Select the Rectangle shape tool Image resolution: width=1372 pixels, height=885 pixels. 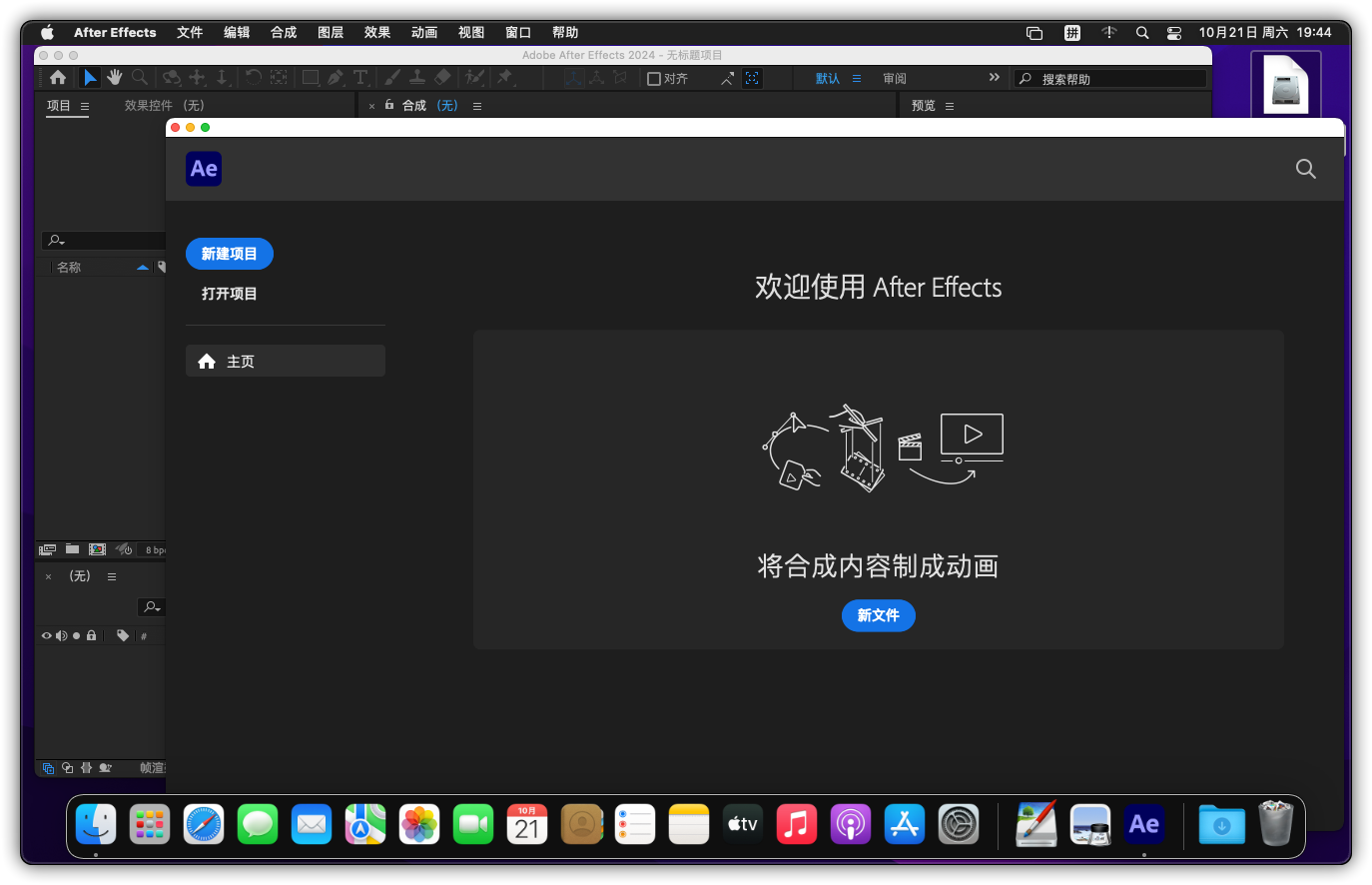(311, 77)
